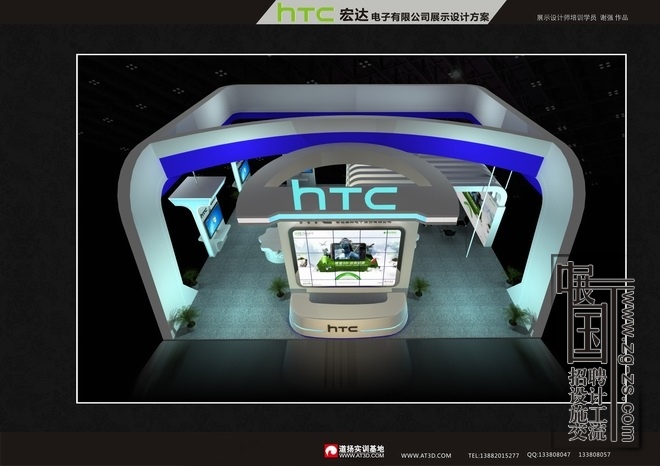660x466 pixels.
Task: Click the phone number TEL:13882015277
Action: (x=493, y=455)
